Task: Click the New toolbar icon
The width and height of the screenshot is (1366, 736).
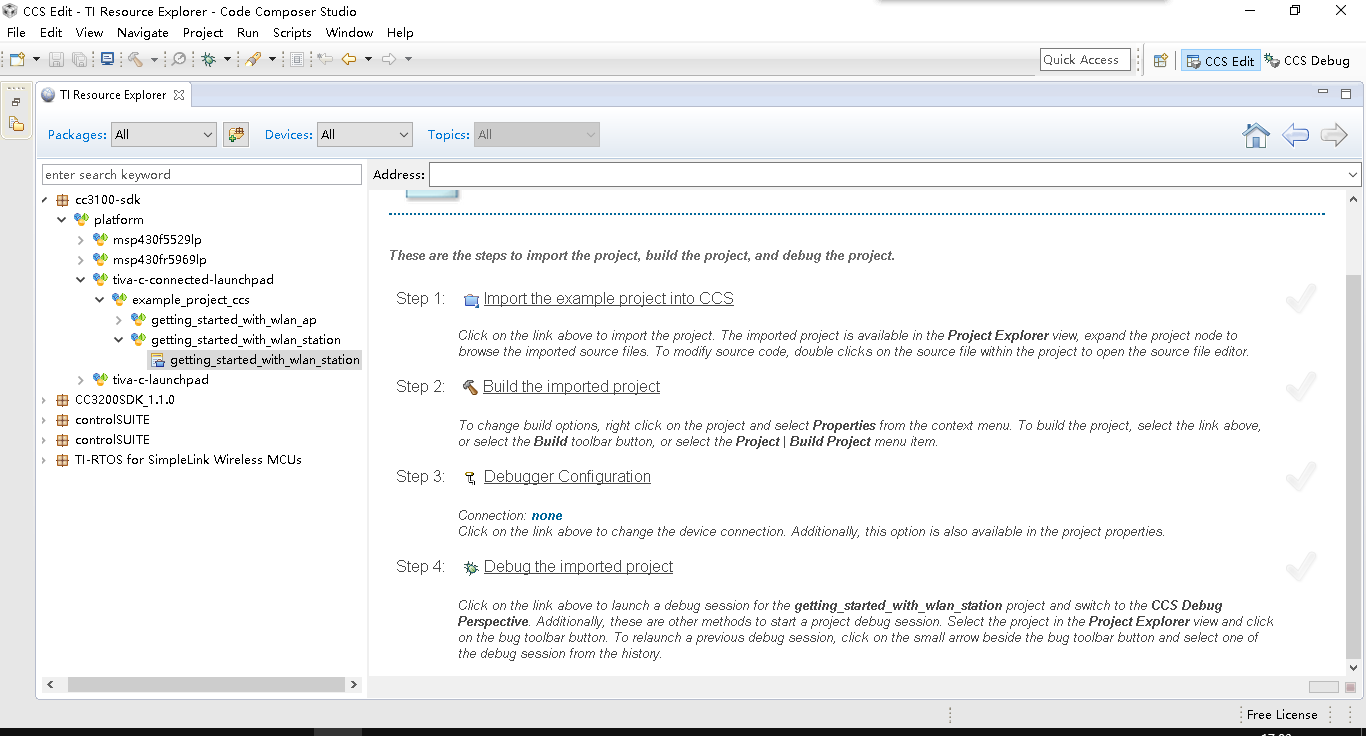Action: point(17,60)
